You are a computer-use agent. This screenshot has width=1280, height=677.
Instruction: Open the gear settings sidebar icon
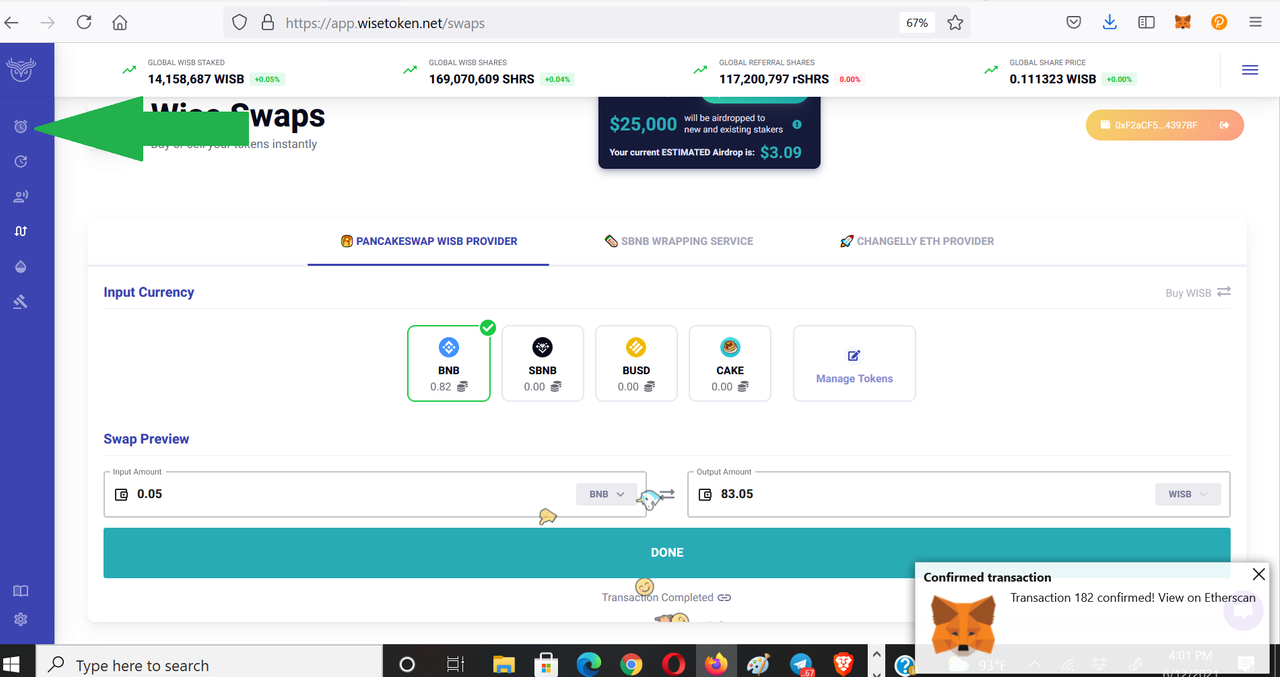pyautogui.click(x=20, y=620)
